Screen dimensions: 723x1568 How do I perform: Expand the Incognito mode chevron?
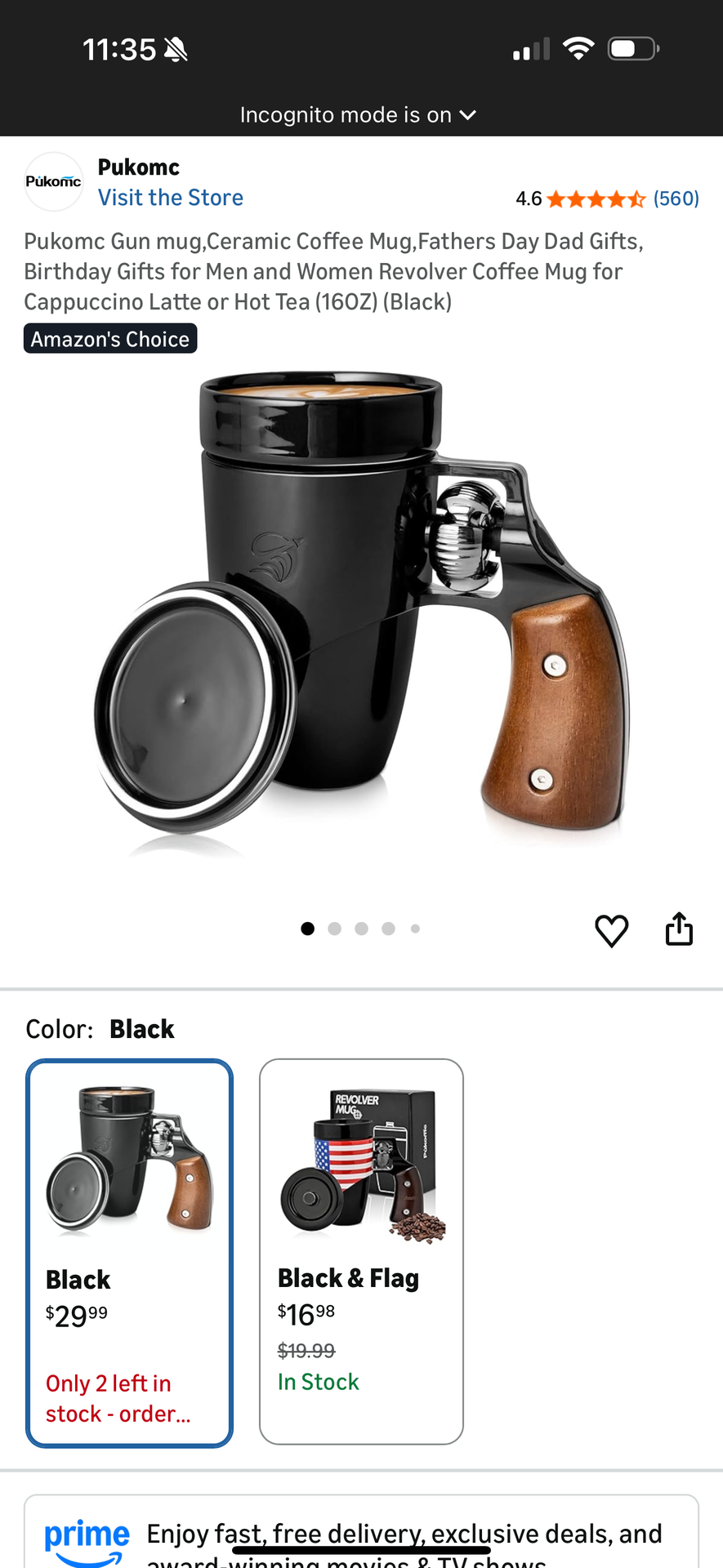pos(468,115)
